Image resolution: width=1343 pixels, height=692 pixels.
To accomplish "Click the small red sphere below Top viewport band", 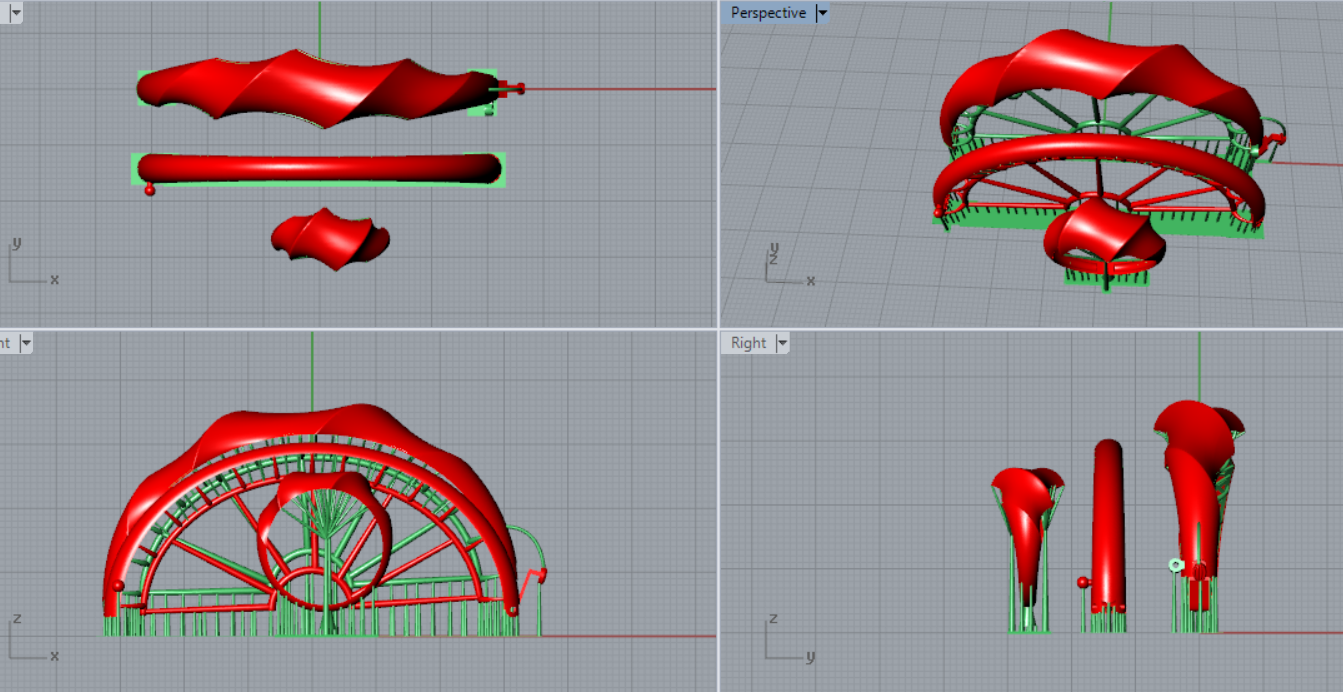I will [150, 189].
